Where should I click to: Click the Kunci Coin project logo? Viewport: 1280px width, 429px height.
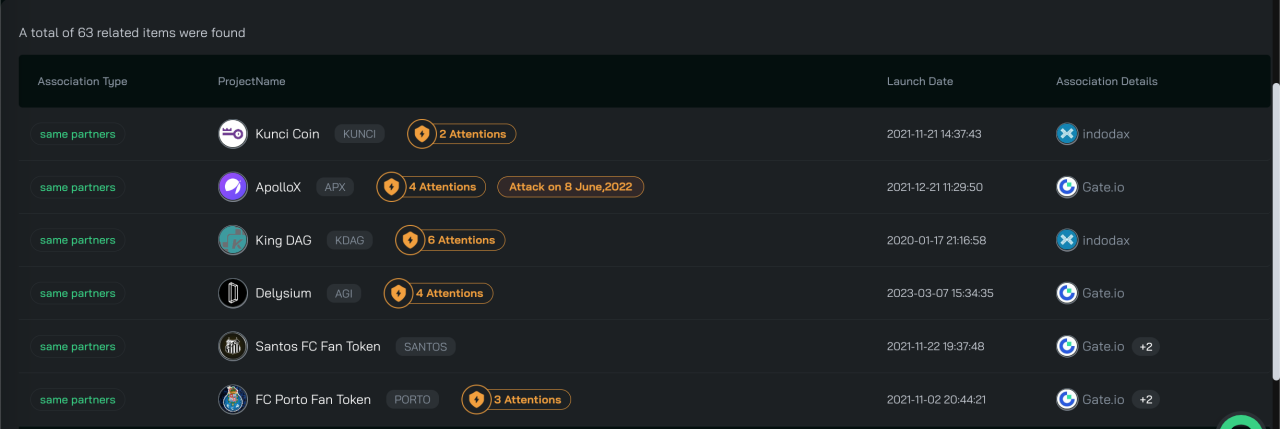pyautogui.click(x=233, y=134)
